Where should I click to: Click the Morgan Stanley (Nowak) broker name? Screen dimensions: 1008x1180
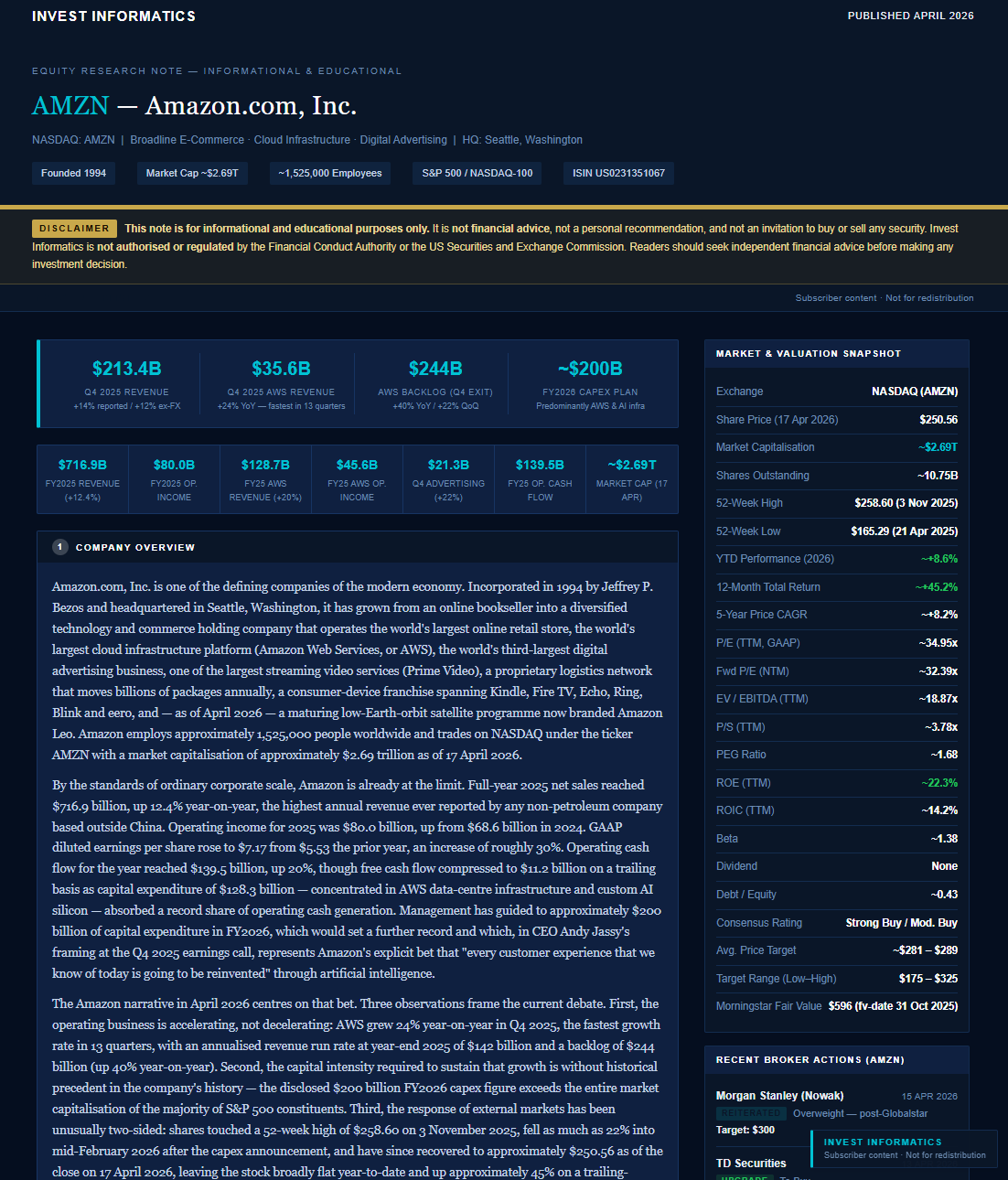coord(780,1096)
